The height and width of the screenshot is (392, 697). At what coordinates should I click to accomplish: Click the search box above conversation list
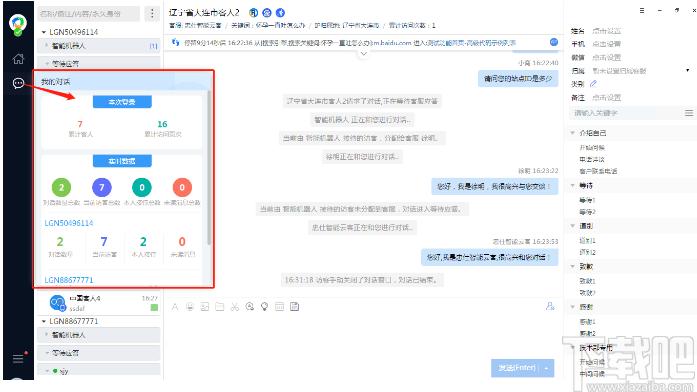[x=88, y=14]
